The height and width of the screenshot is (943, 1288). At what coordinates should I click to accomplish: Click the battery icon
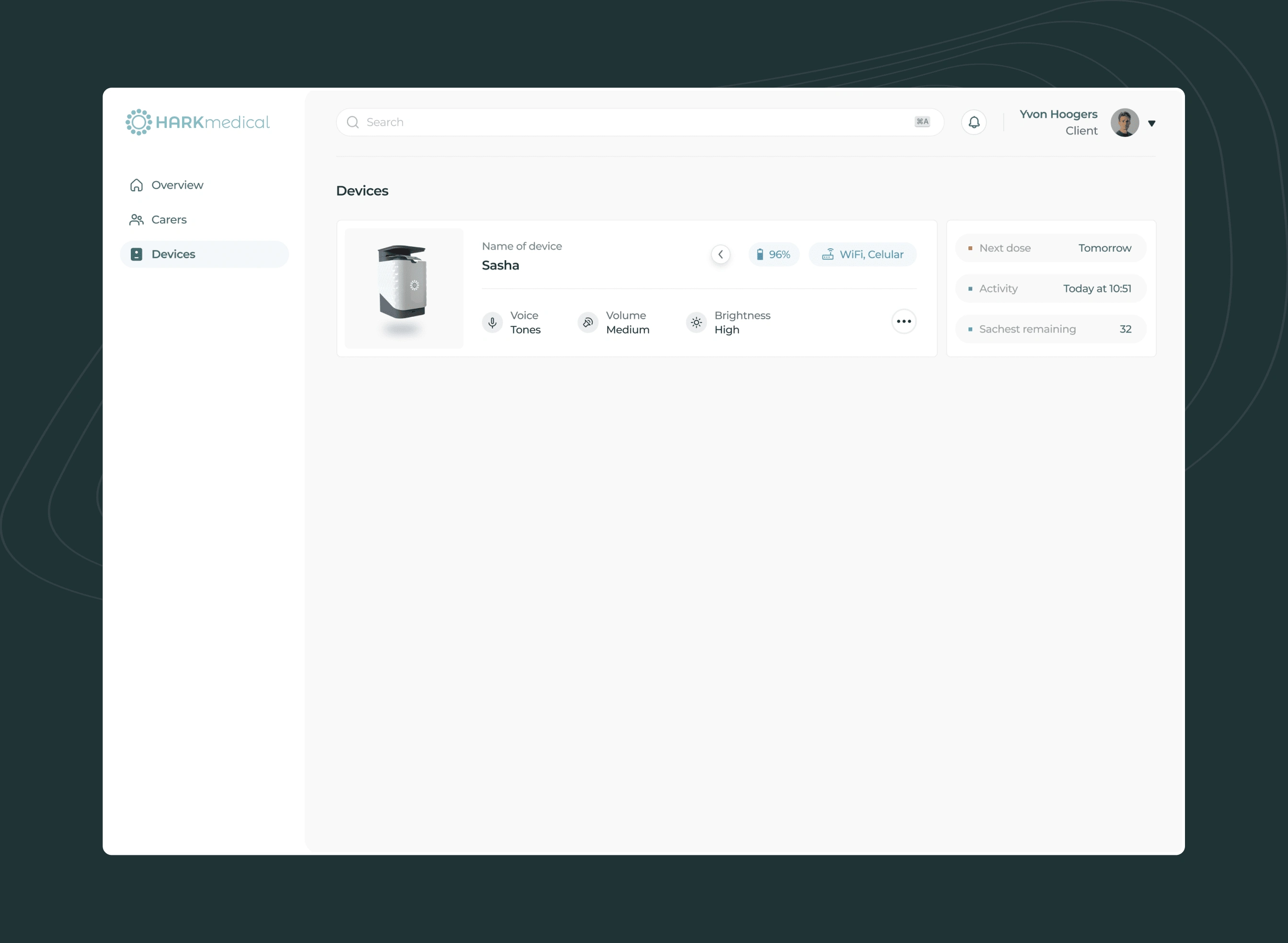point(760,254)
